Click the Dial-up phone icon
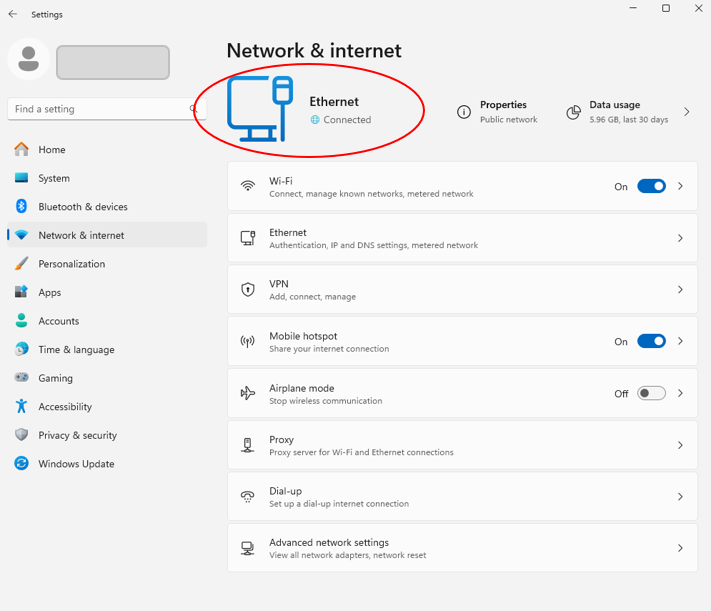Viewport: 711px width, 611px height. click(x=248, y=497)
